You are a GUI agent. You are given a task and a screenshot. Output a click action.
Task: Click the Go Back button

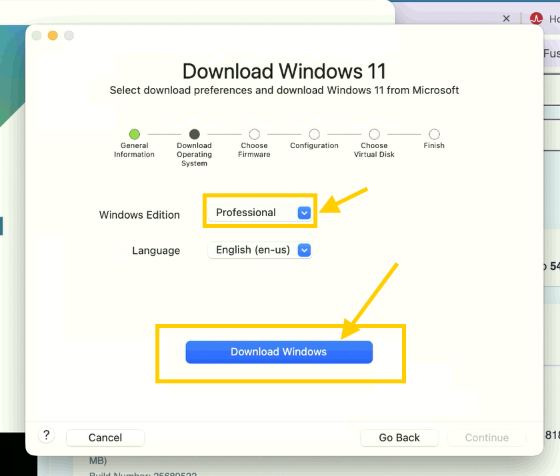click(x=399, y=438)
